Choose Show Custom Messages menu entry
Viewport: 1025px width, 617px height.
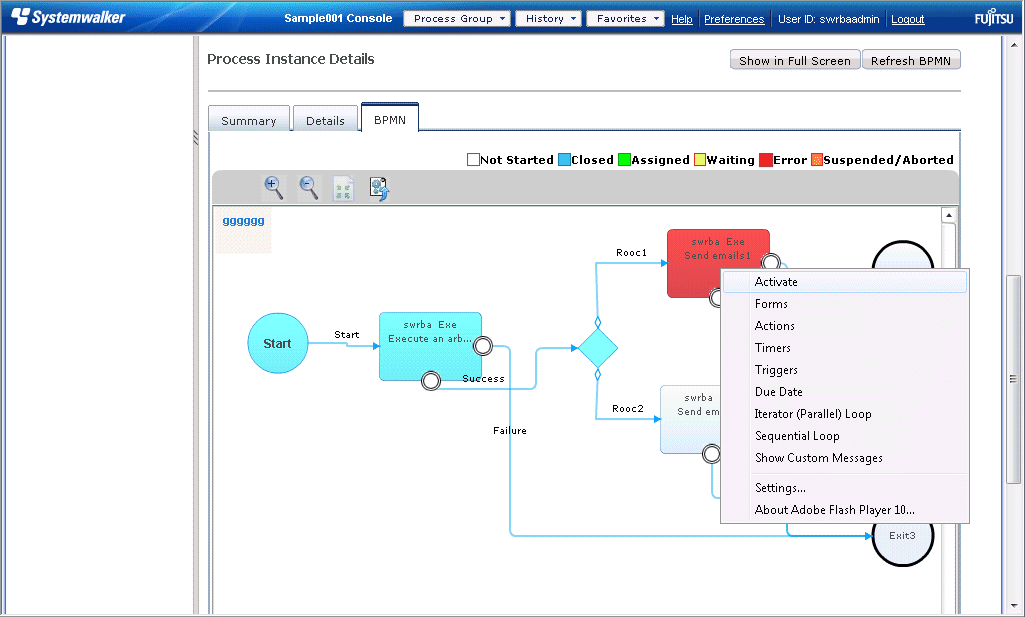[845, 458]
